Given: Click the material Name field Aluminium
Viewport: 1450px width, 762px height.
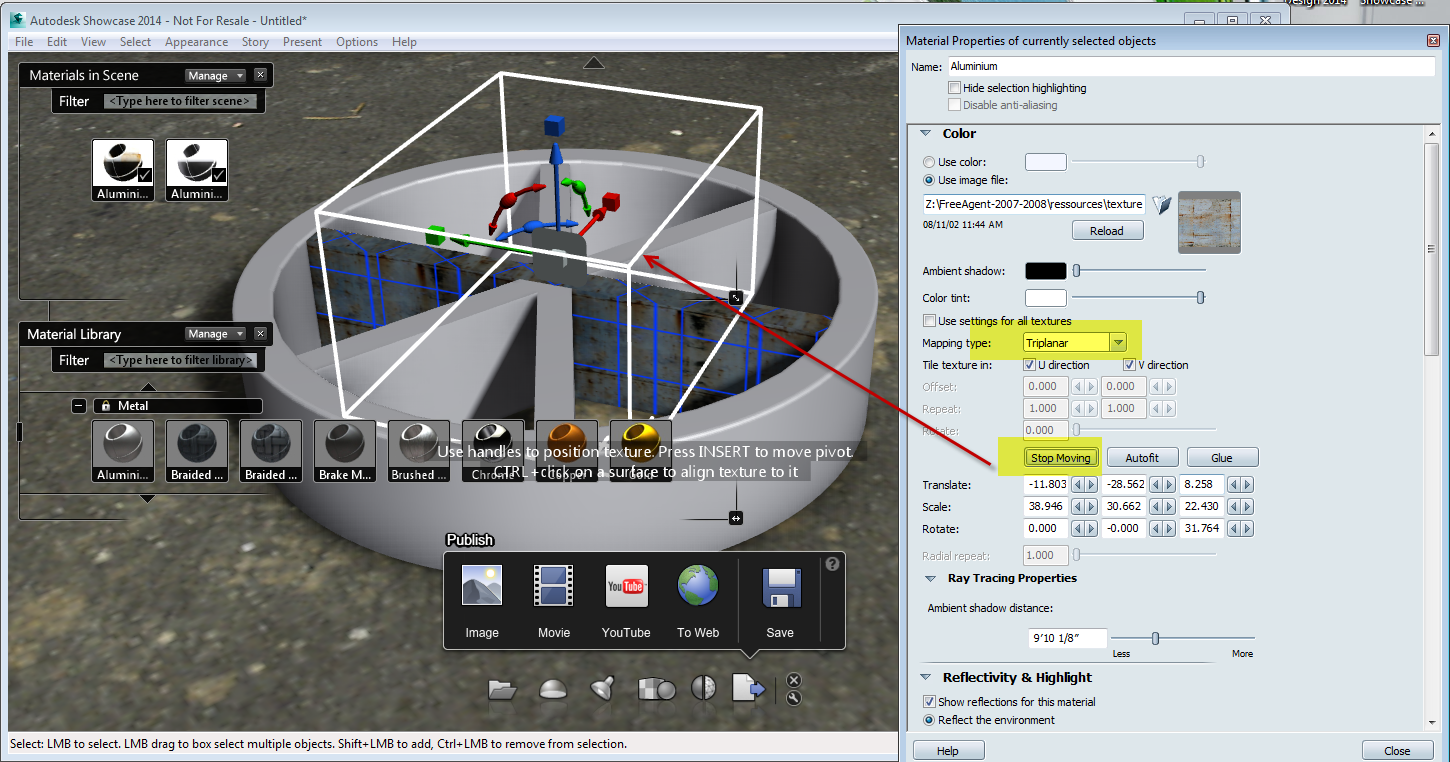Looking at the screenshot, I should (x=1190, y=66).
